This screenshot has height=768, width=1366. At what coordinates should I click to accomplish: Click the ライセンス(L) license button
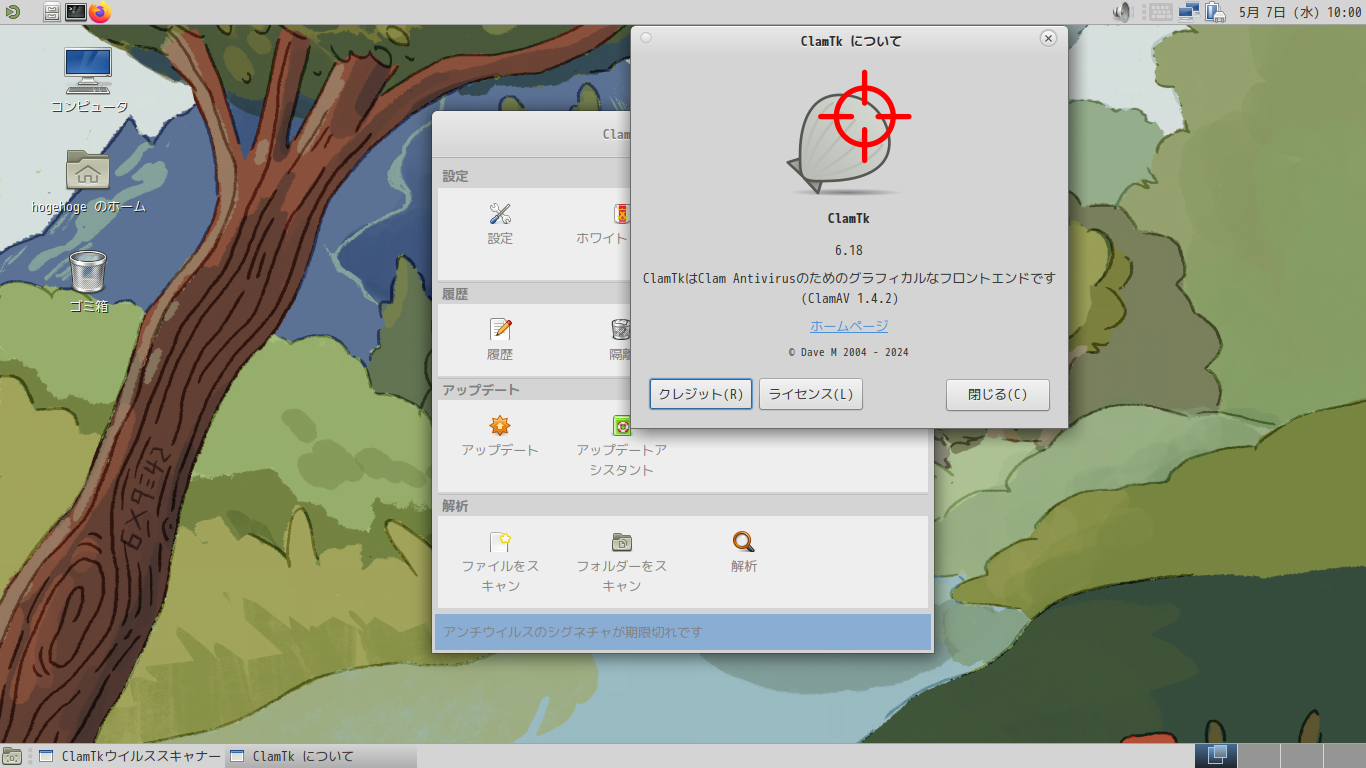point(811,394)
